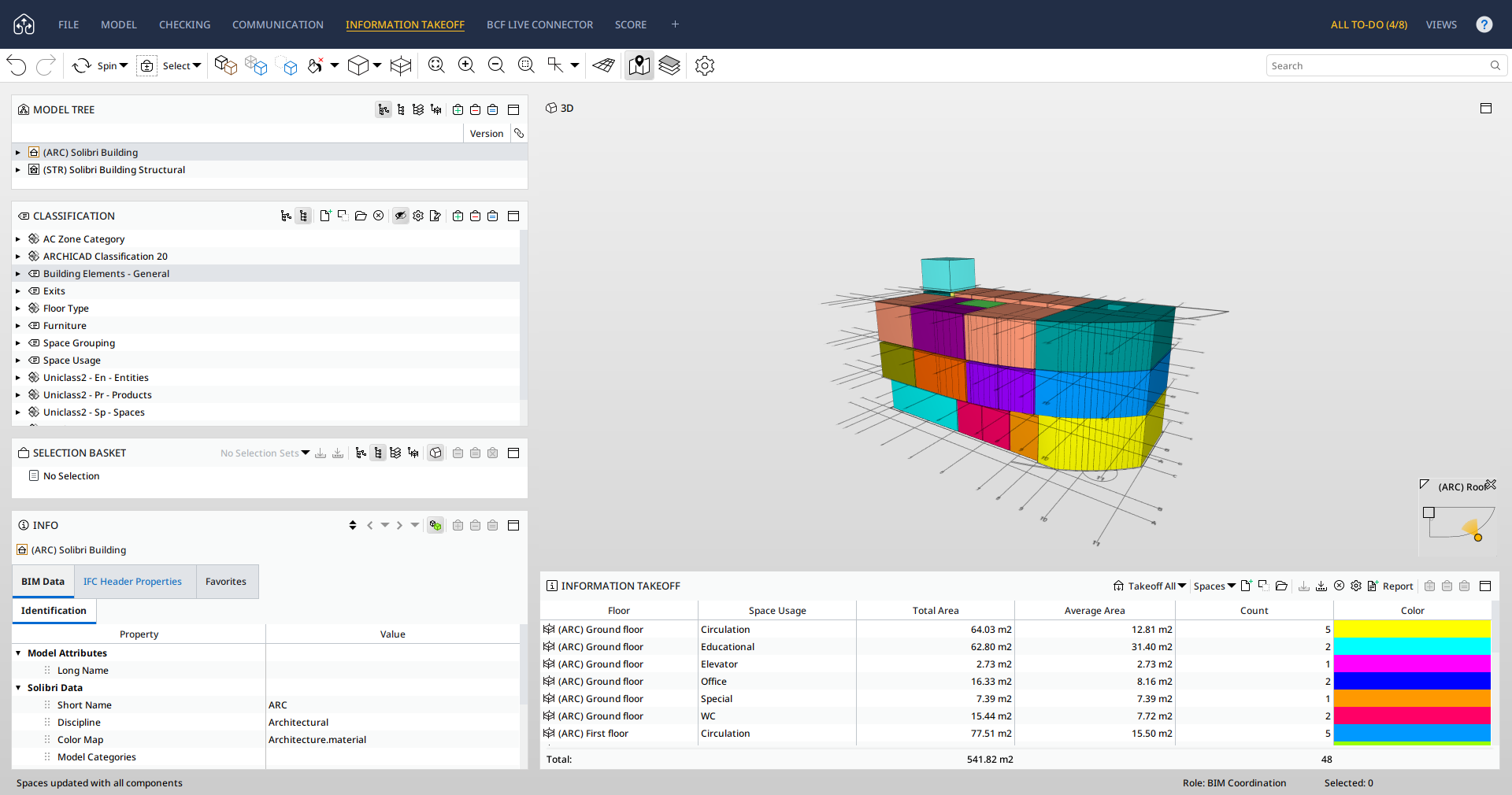Screen dimensions: 1512x795
Task: Open the BCF LIVE CONNECTOR tab
Action: pyautogui.click(x=540, y=24)
